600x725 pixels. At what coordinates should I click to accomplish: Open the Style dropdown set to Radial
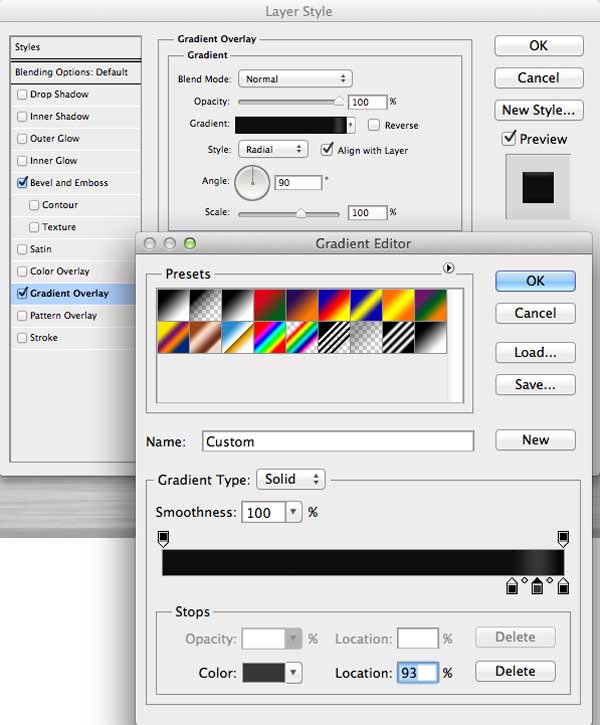[x=273, y=149]
